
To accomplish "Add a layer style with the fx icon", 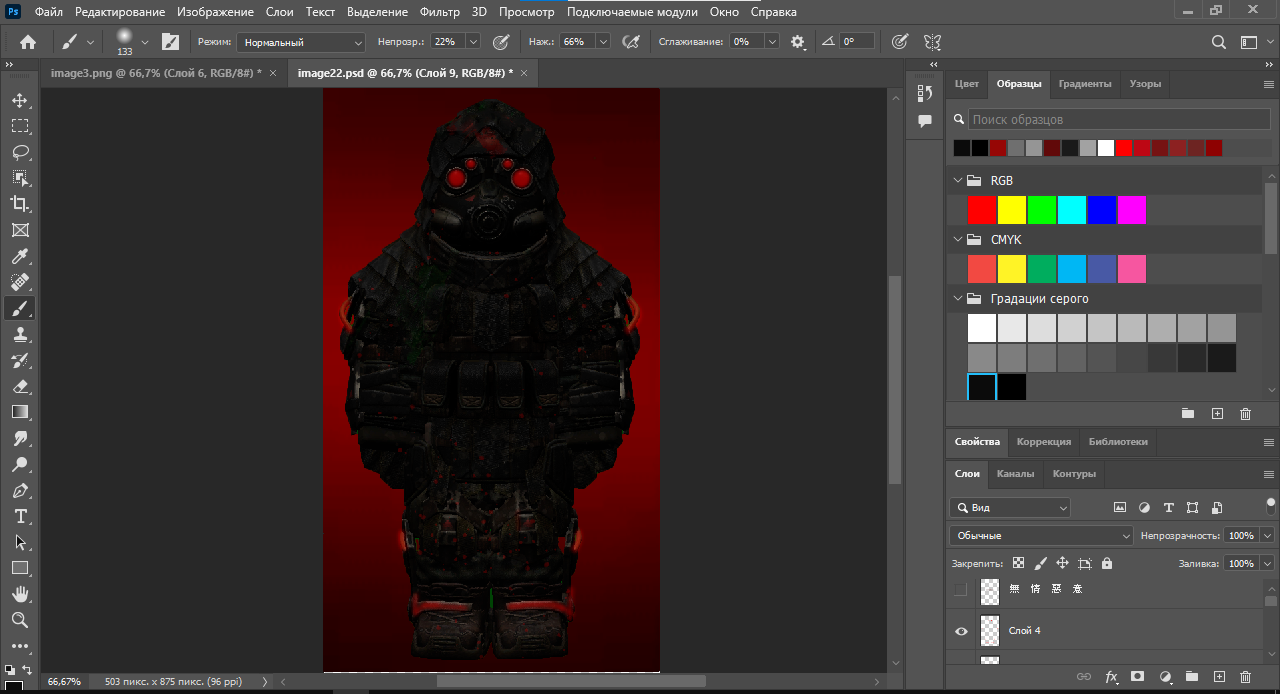I will 1111,677.
